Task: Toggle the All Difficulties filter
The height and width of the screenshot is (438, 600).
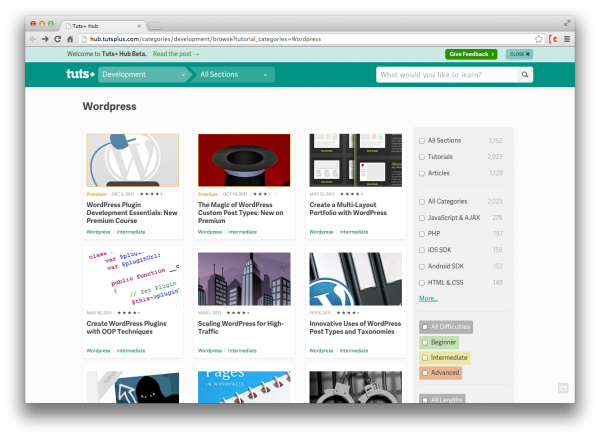Action: pos(446,327)
